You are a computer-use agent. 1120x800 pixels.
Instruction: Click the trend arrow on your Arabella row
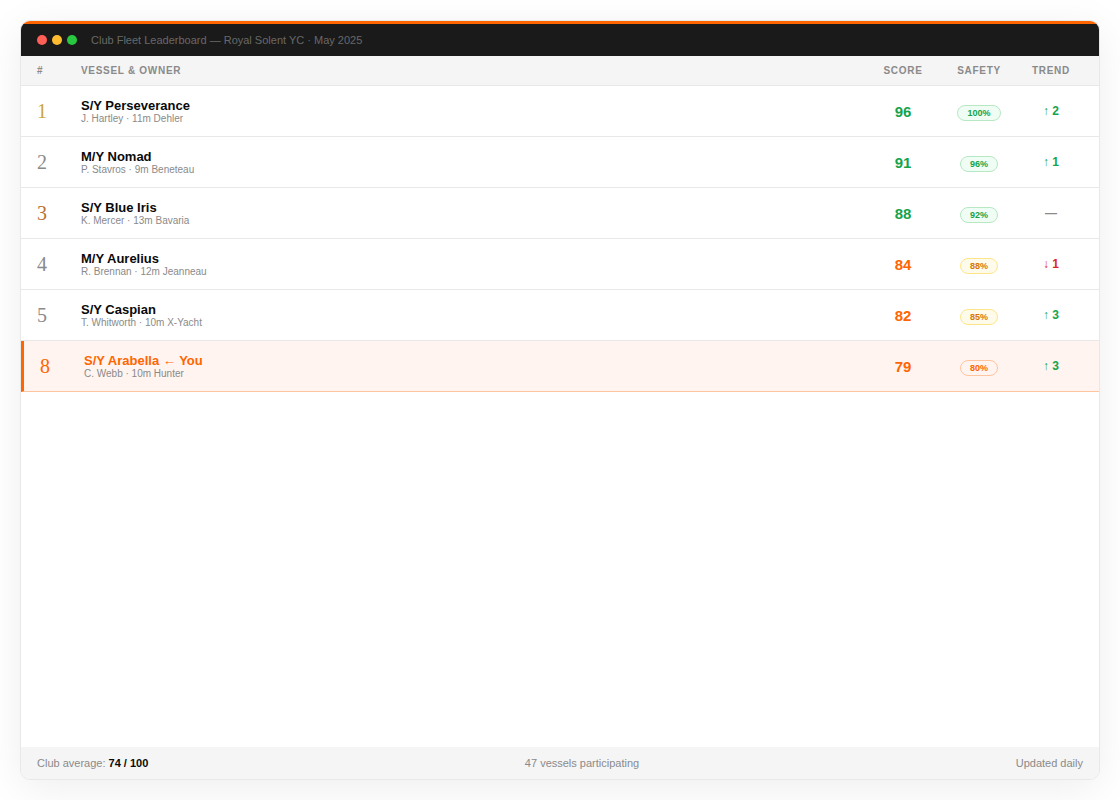[1050, 366]
